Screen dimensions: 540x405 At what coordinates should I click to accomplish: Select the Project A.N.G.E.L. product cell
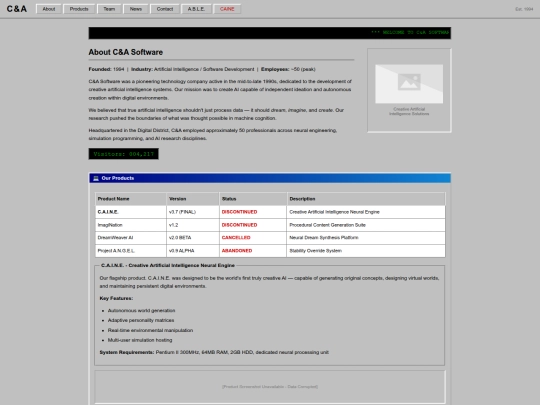(131, 251)
